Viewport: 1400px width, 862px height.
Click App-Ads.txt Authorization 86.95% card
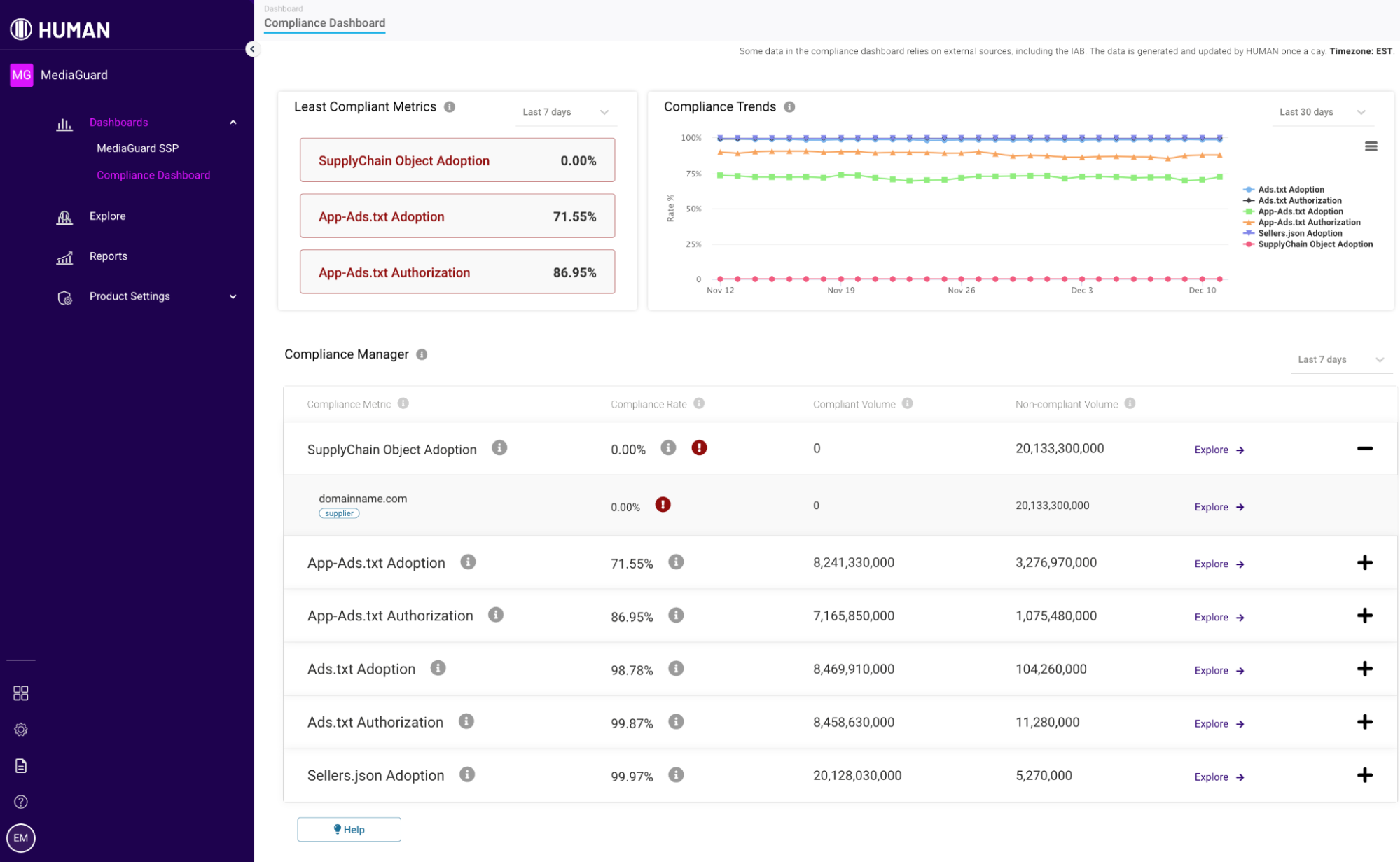point(457,272)
